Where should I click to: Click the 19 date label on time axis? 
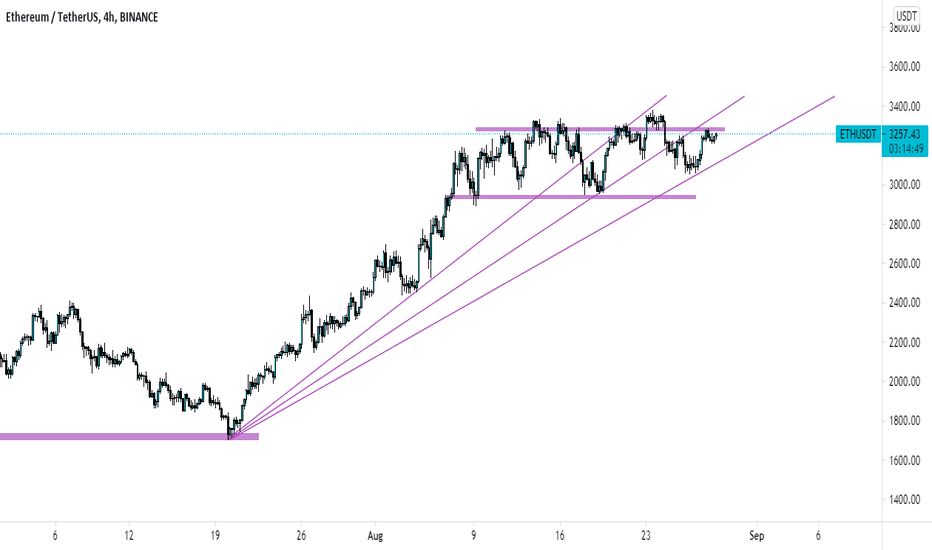click(215, 536)
